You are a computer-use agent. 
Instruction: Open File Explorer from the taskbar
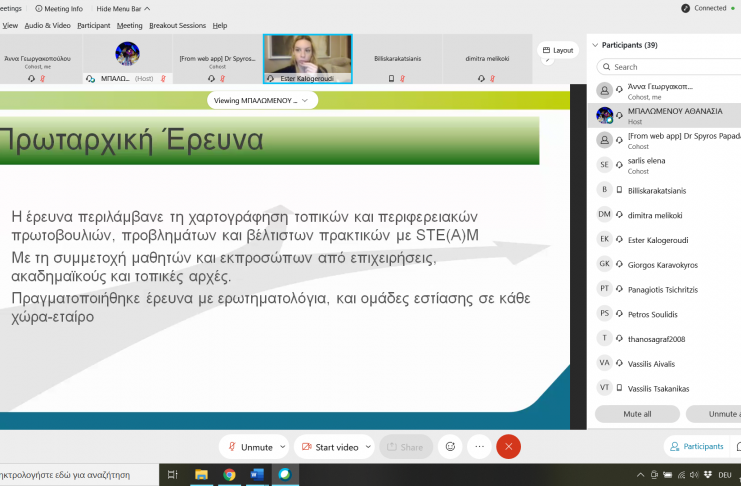pos(201,475)
